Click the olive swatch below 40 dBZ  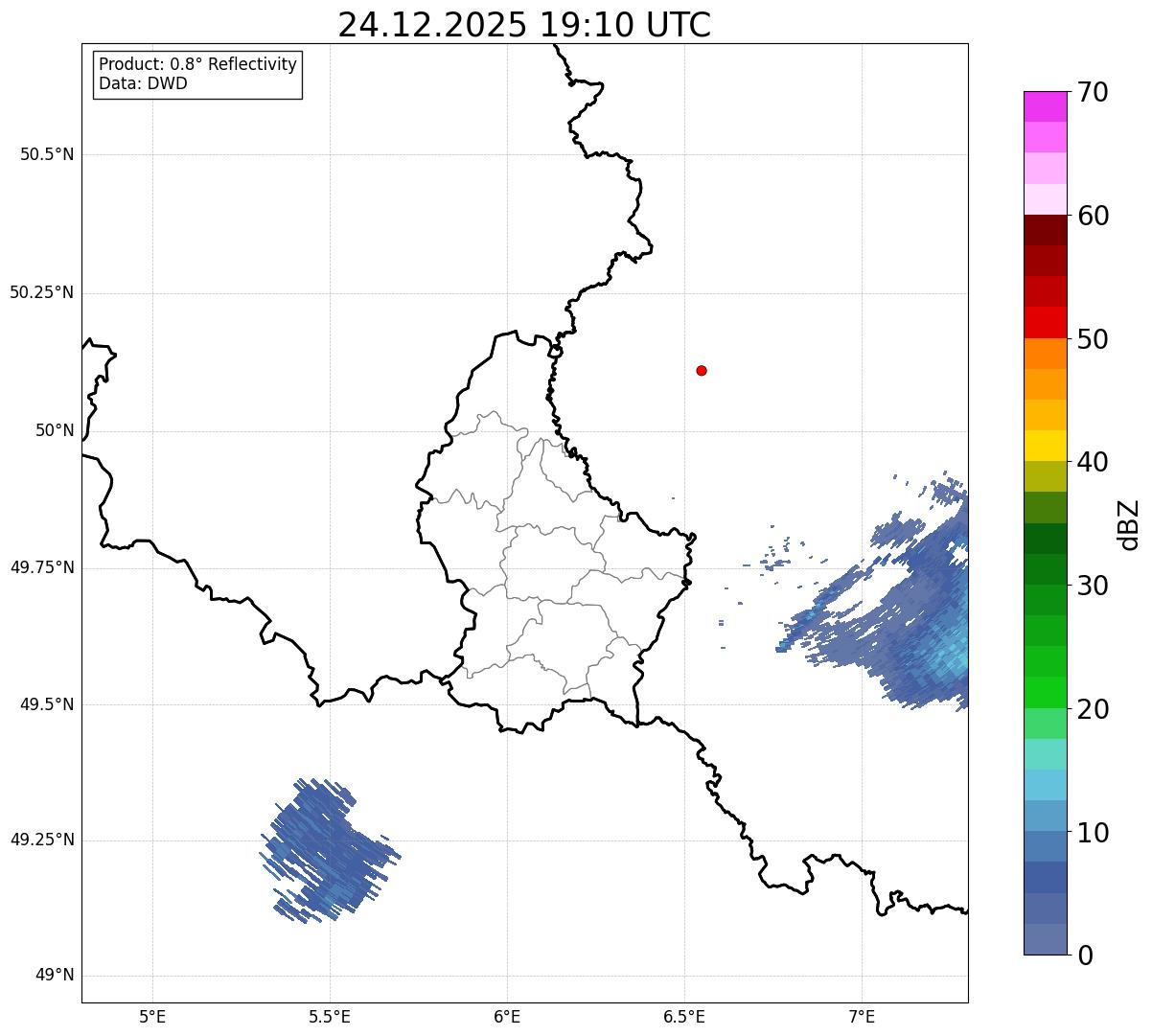(x=1045, y=476)
